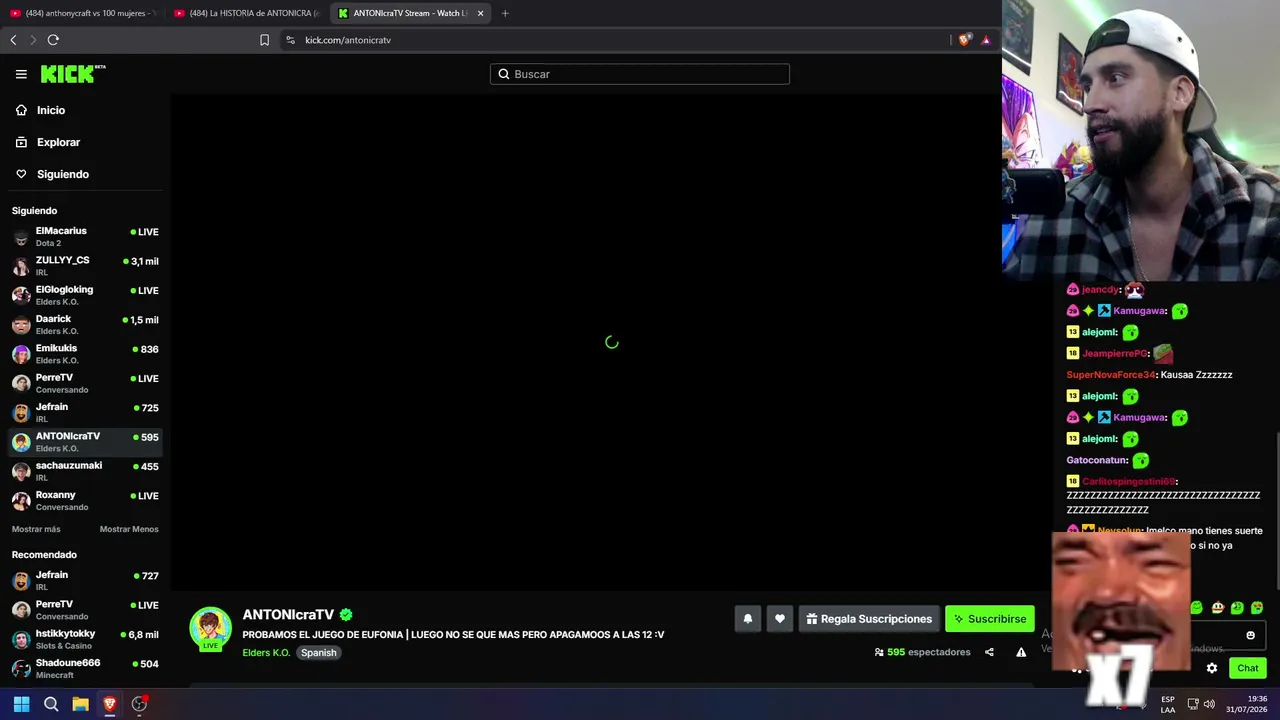The width and height of the screenshot is (1280, 720).
Task: Open a new browser tab
Action: (x=505, y=13)
